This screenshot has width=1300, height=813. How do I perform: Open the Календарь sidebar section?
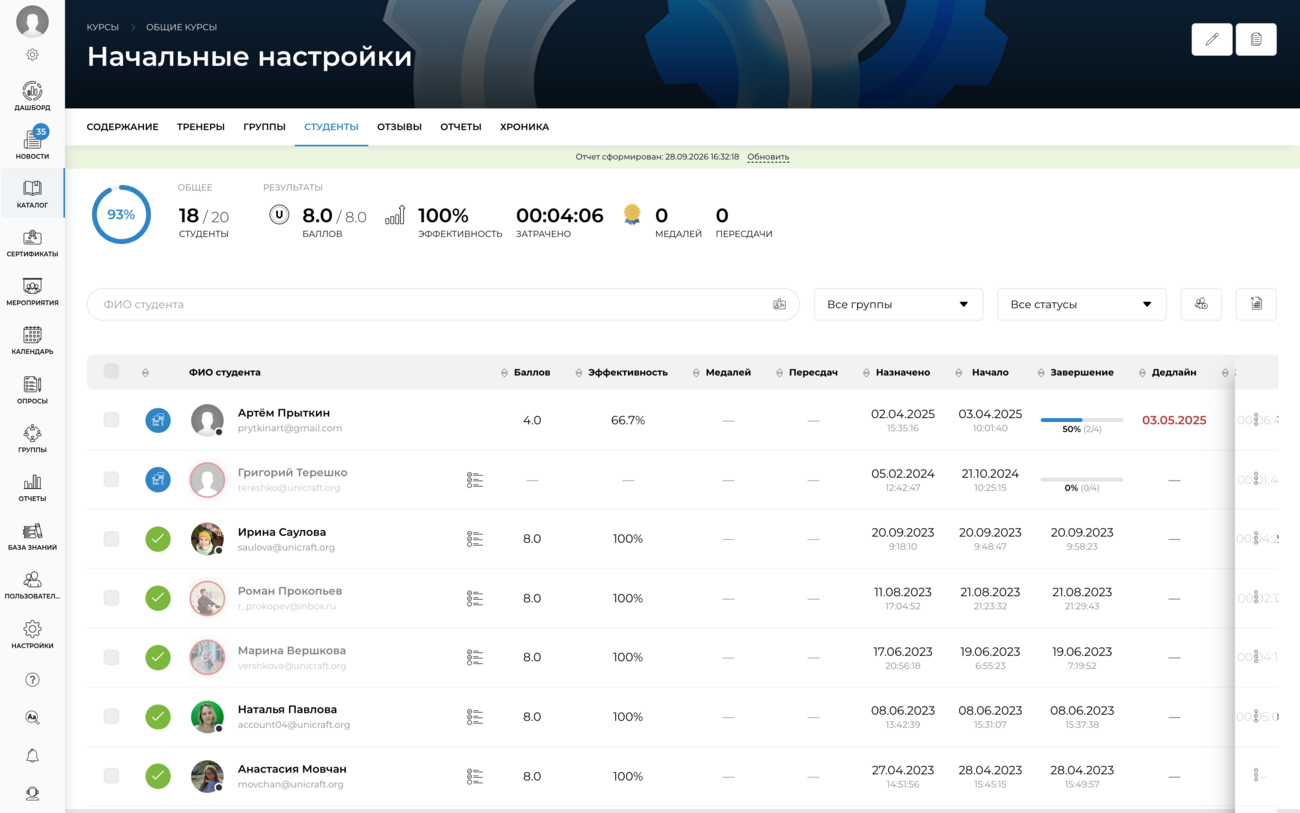pos(32,340)
